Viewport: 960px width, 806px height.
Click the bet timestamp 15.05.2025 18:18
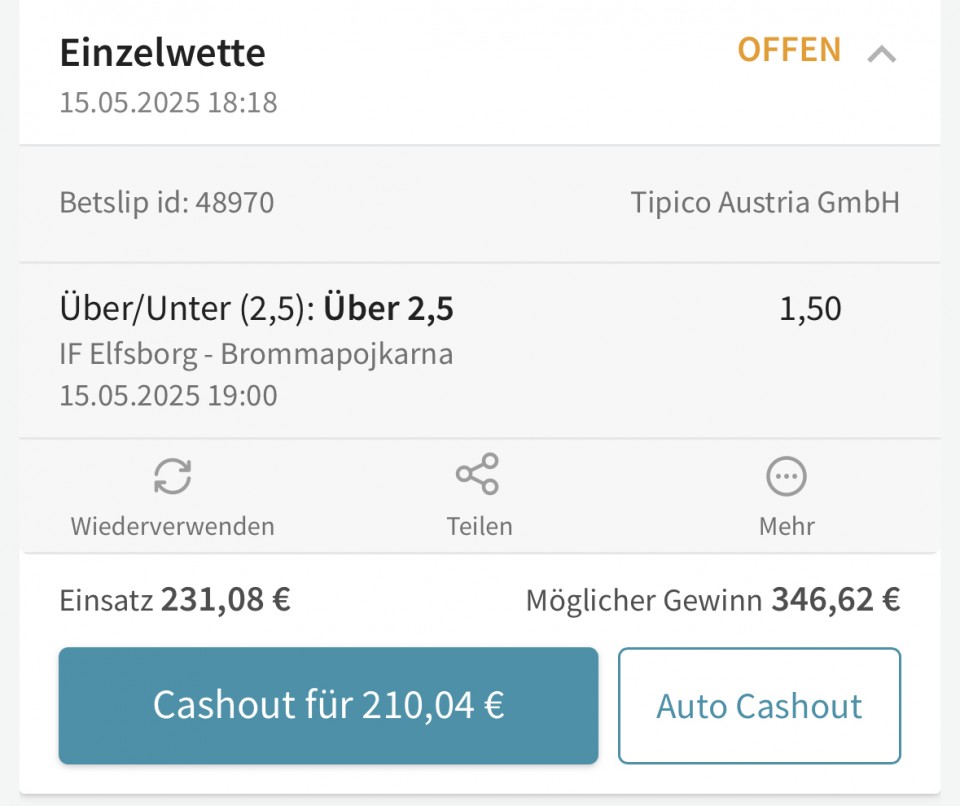coord(168,102)
